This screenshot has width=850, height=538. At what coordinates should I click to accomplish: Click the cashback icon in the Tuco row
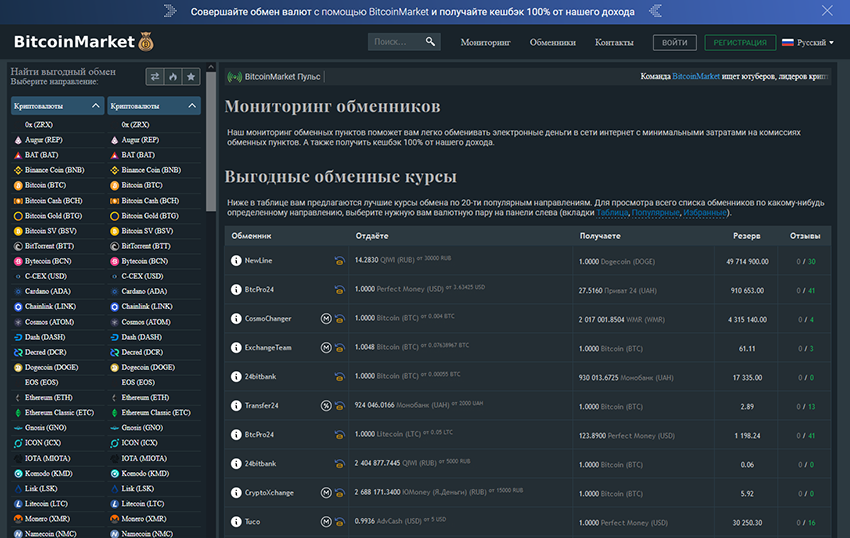pyautogui.click(x=340, y=522)
